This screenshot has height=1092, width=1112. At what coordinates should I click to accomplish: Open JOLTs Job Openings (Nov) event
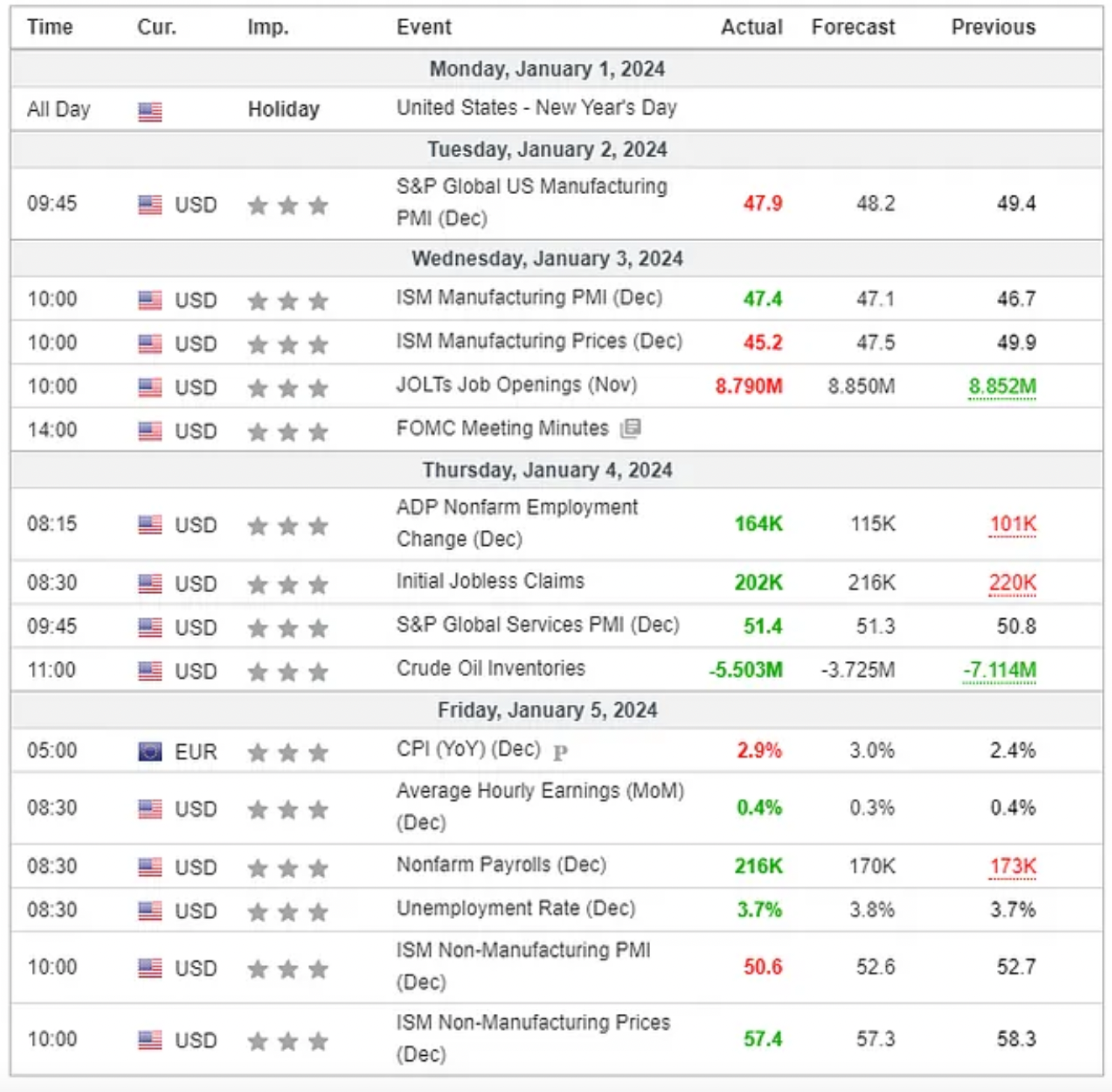(x=517, y=386)
